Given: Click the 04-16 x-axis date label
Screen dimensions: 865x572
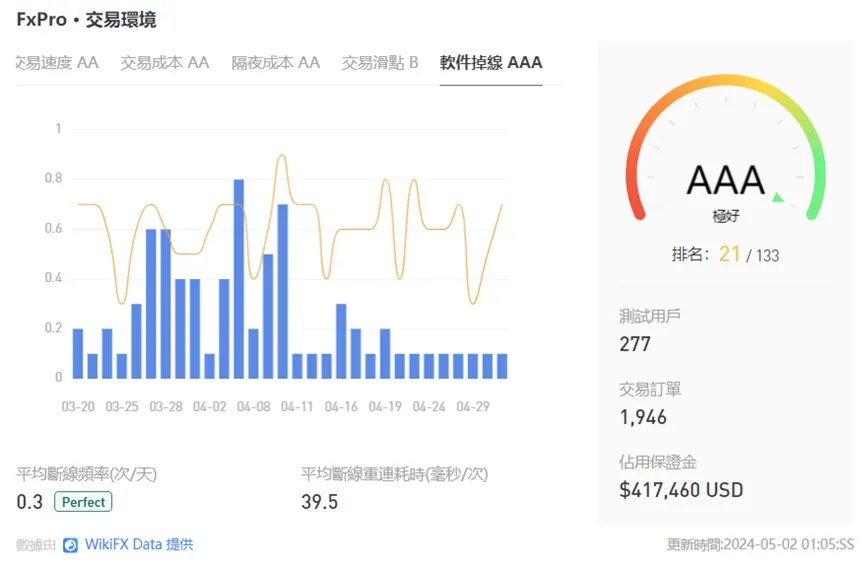Looking at the screenshot, I should (x=341, y=407).
